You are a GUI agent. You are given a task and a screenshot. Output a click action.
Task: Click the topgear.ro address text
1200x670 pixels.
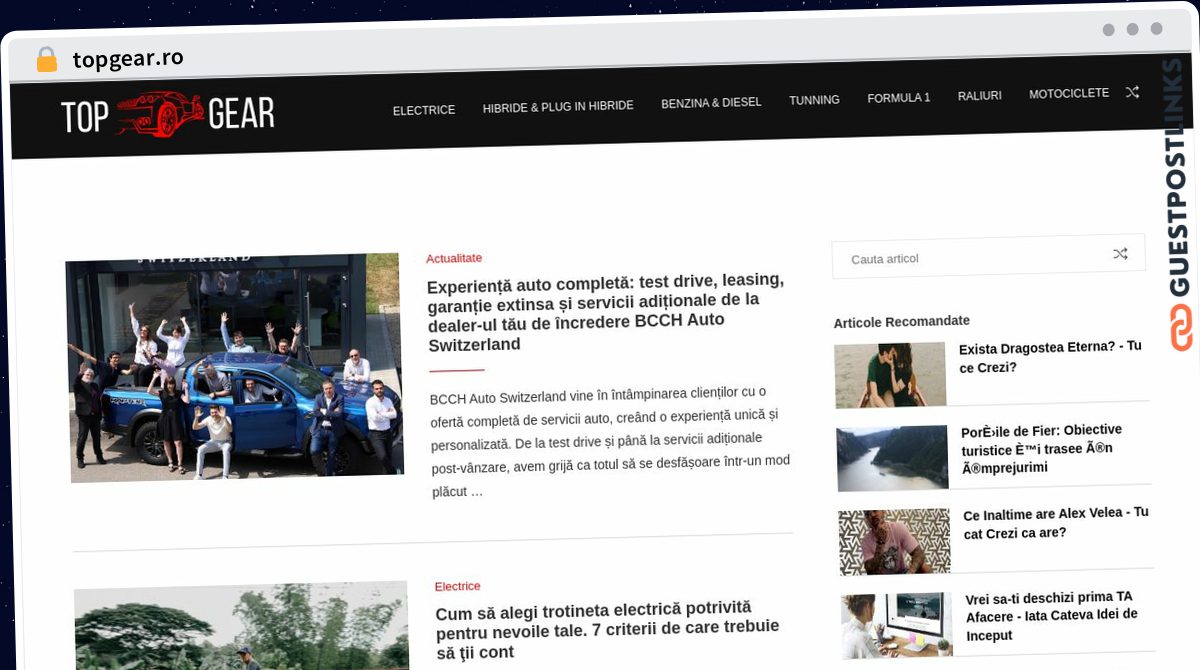pyautogui.click(x=128, y=58)
